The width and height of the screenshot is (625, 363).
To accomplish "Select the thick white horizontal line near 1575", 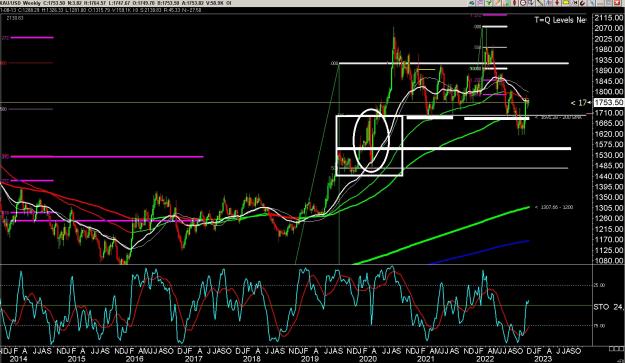I will [454, 149].
